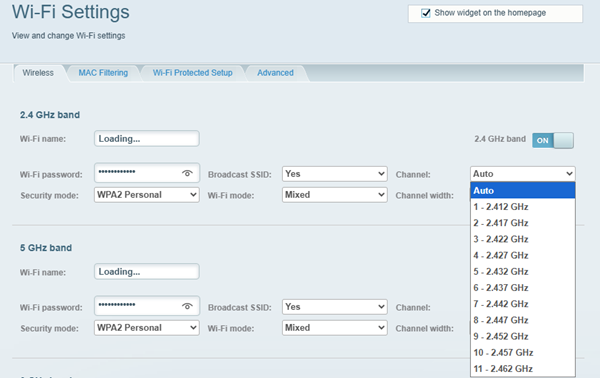Screen dimensions: 600x378
Task: Collapse the 2.4 GHz Channel dropdown
Action: pos(522,174)
